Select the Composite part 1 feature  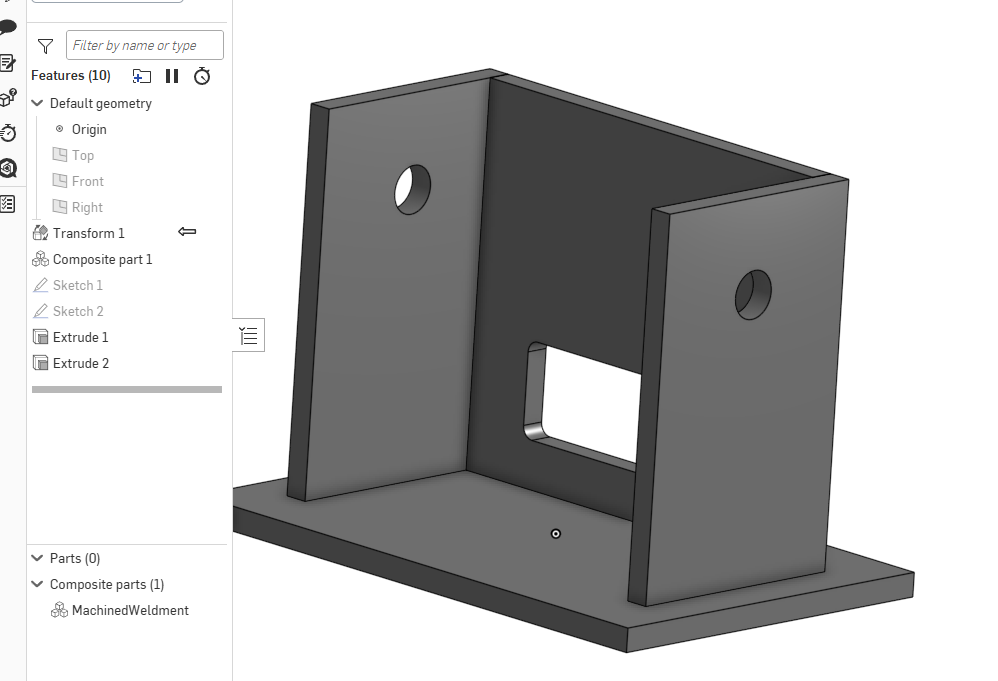[x=102, y=260]
